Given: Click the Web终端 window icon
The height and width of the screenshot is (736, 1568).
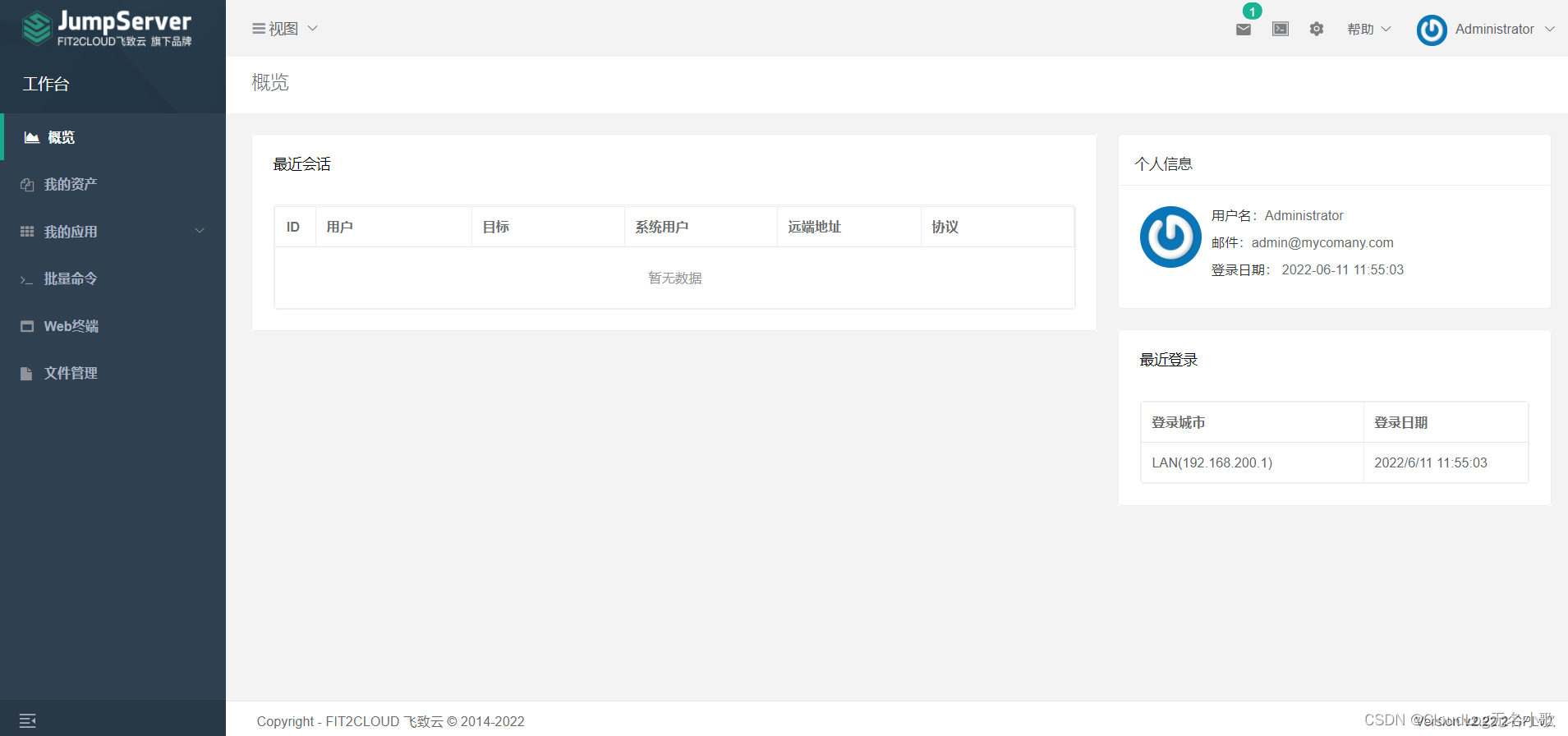Looking at the screenshot, I should tap(27, 326).
